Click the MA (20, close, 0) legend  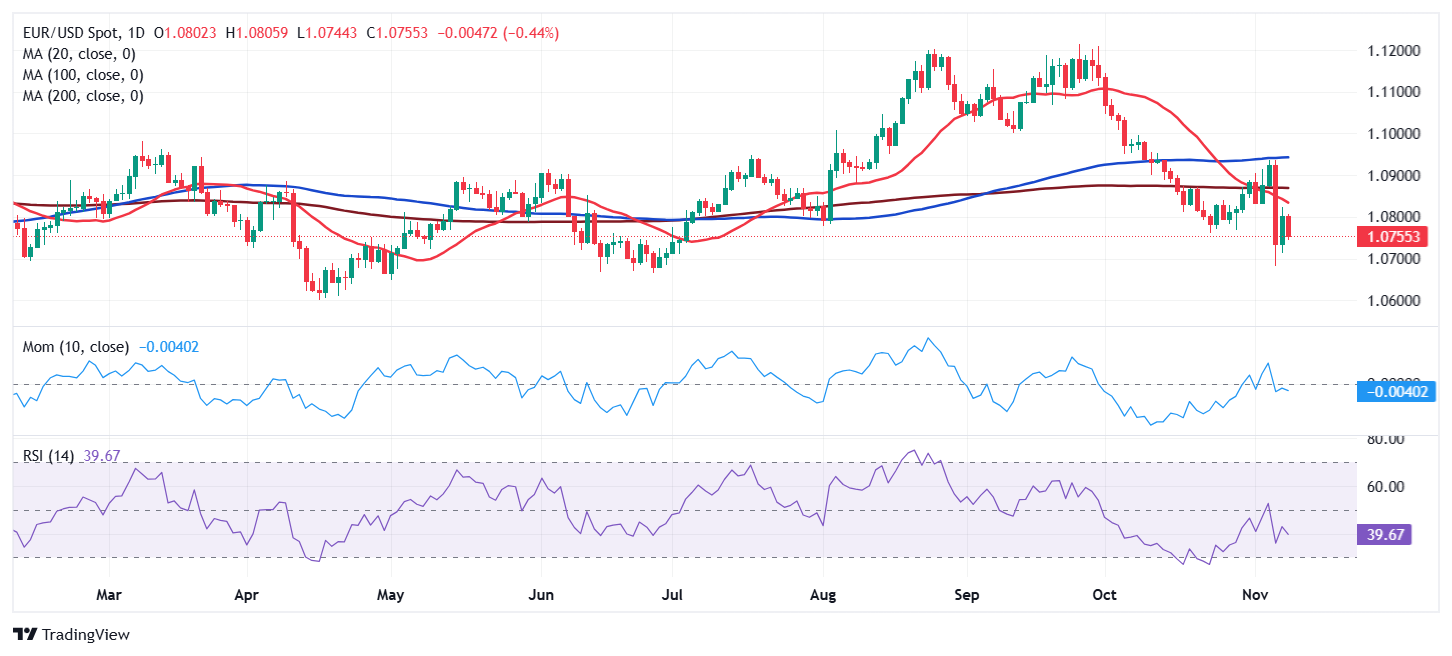click(78, 54)
